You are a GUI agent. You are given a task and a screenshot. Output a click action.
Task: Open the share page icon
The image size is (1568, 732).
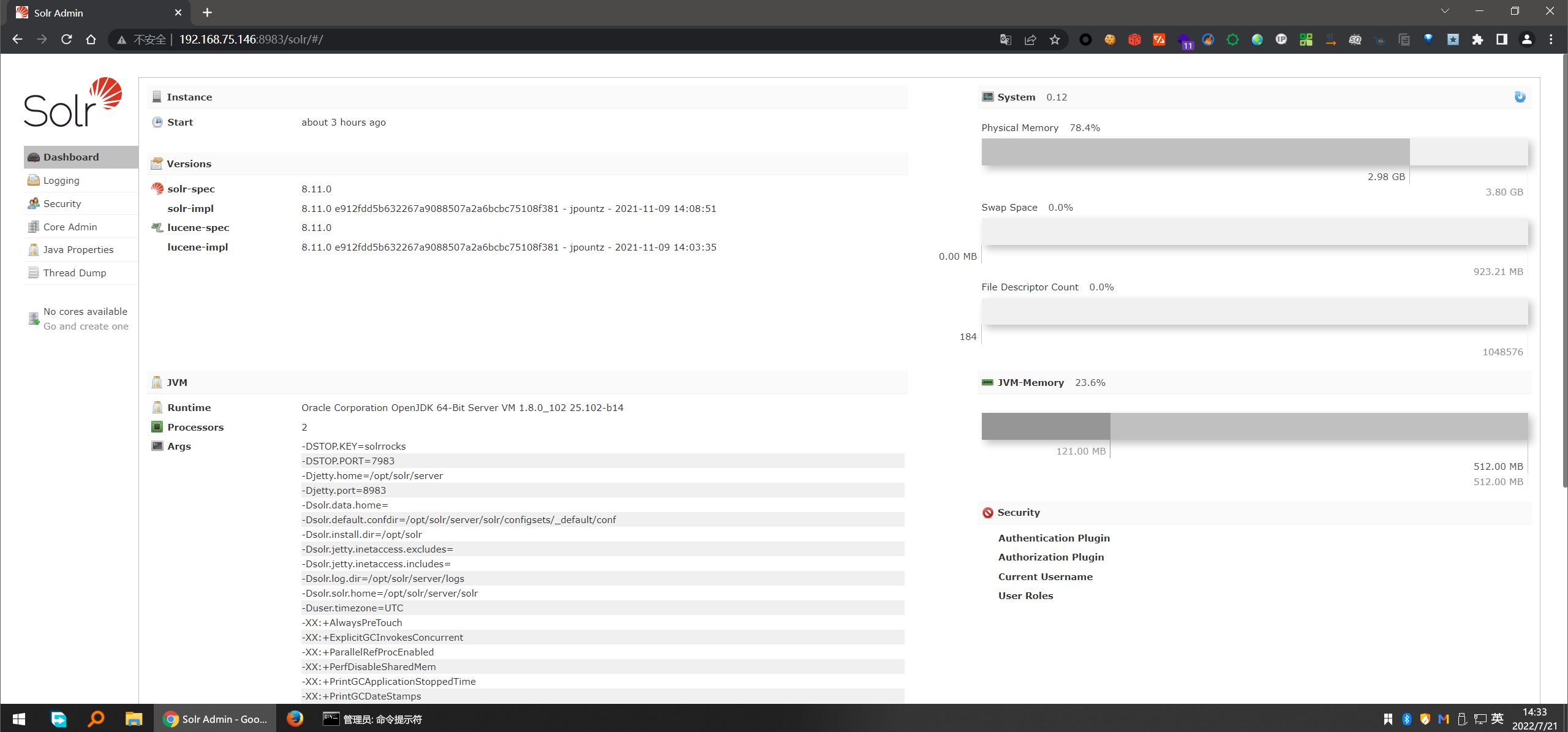(1030, 39)
